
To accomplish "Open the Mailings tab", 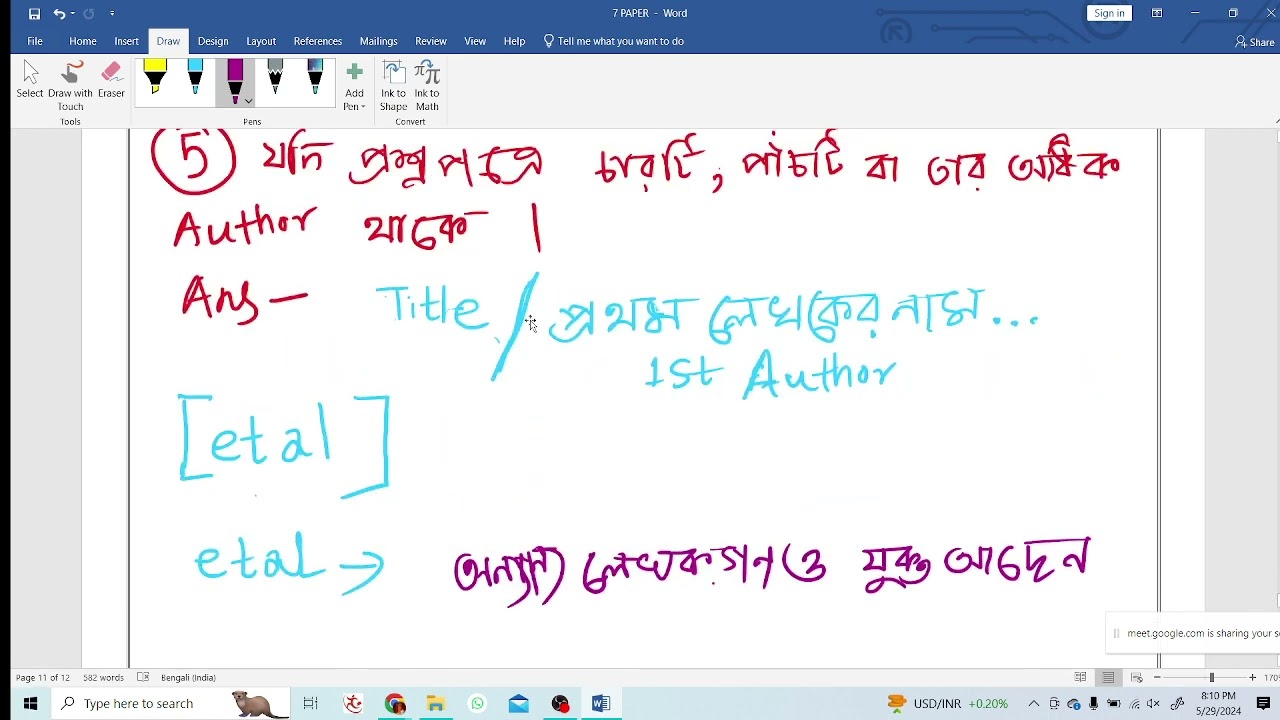I will (x=379, y=41).
